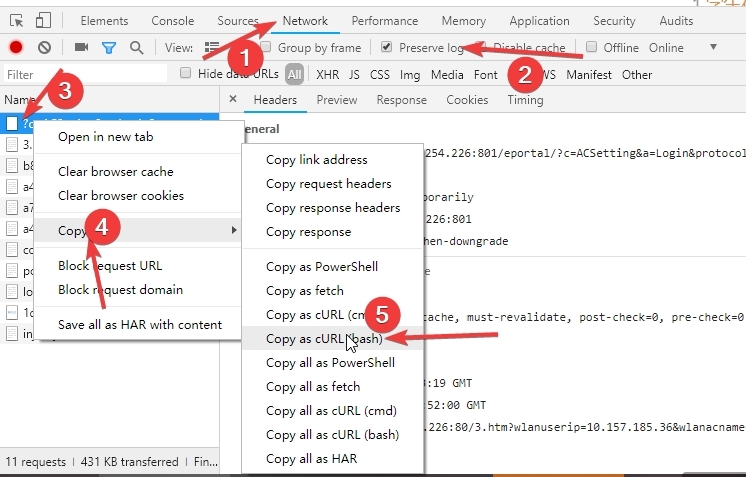Choose Save all as HAR with content
746x477 pixels.
coord(138,325)
